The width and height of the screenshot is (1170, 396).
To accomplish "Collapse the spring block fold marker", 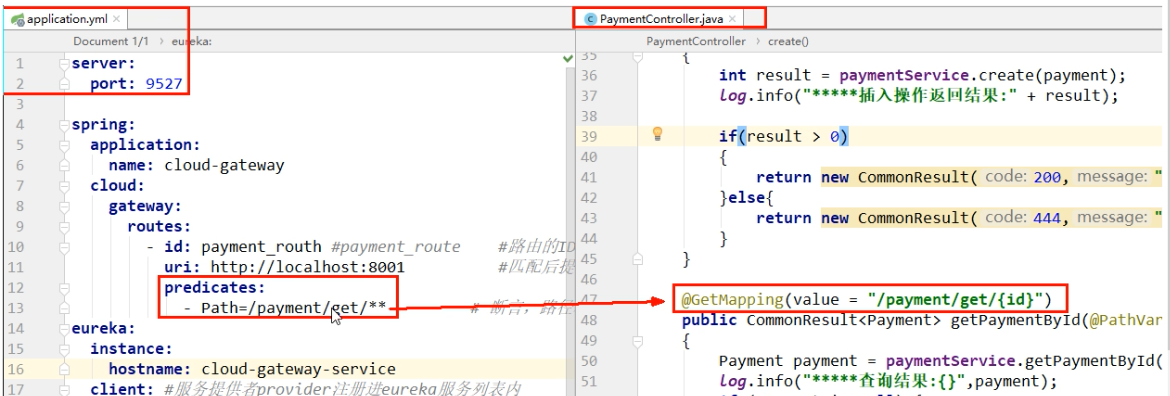I will 65,125.
